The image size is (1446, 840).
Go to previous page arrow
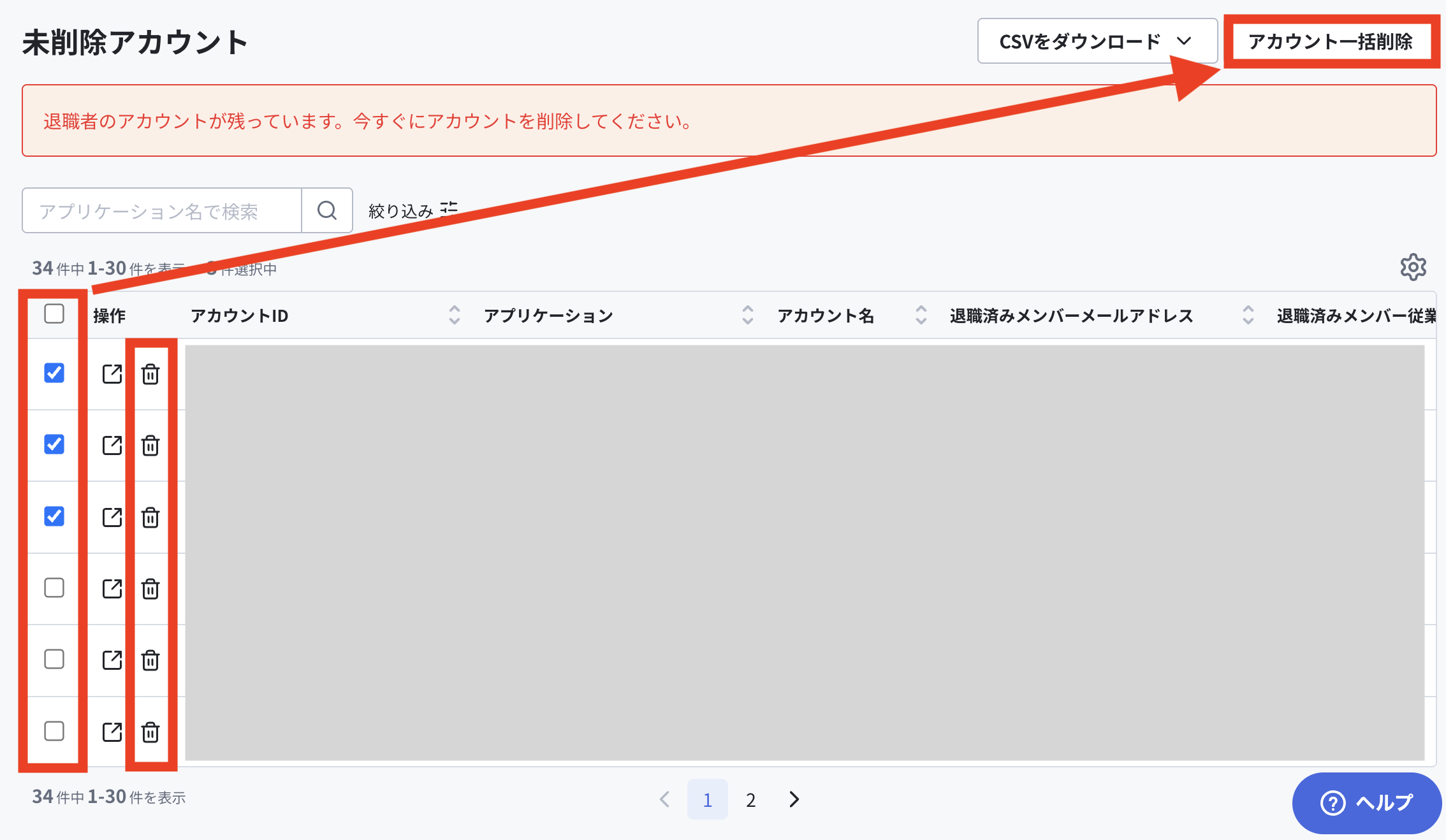pyautogui.click(x=664, y=799)
